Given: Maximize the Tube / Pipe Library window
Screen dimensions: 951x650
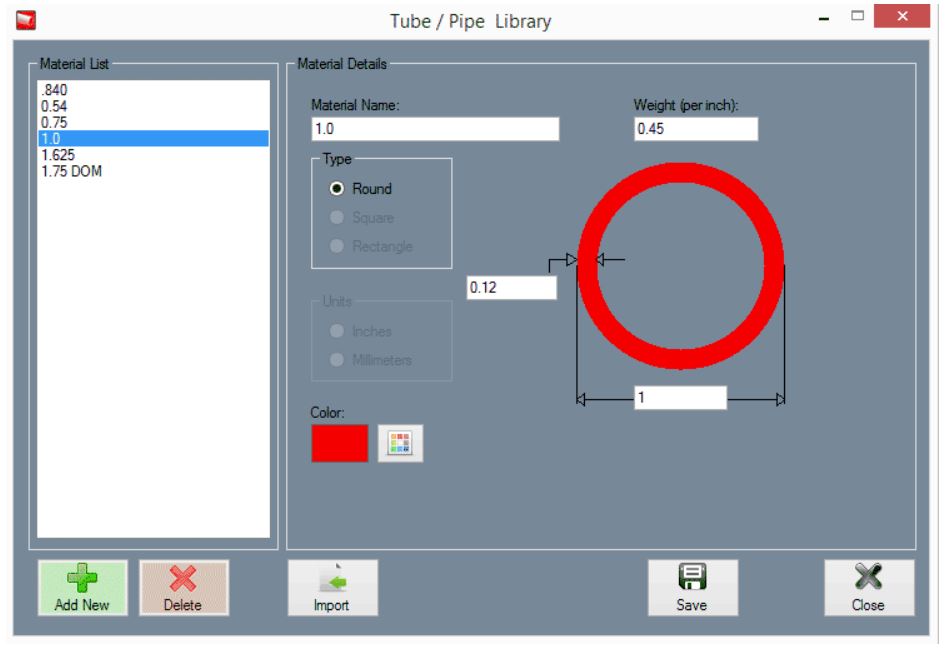Looking at the screenshot, I should 857,16.
